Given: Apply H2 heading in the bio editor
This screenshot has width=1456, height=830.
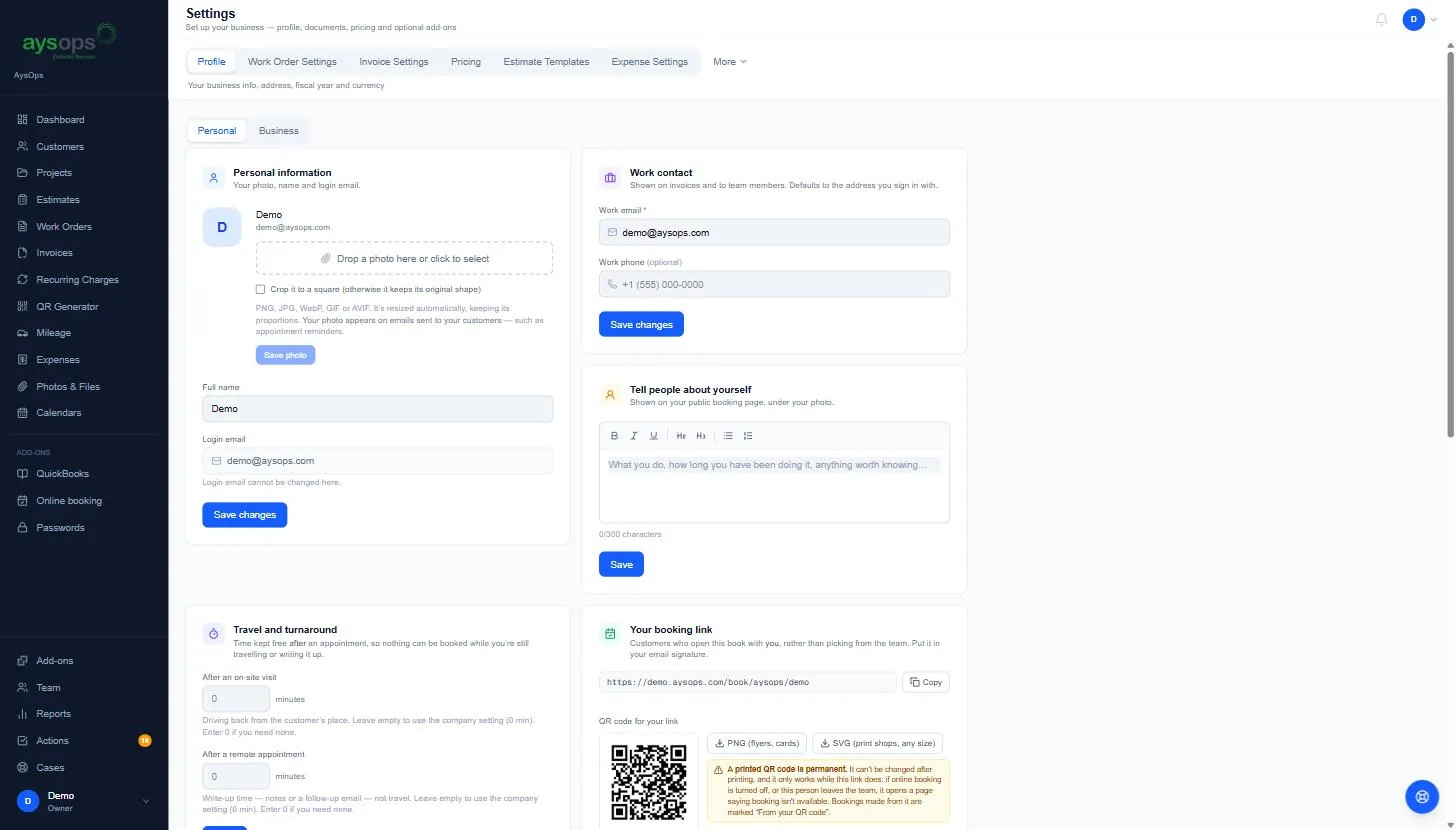Looking at the screenshot, I should (681, 436).
